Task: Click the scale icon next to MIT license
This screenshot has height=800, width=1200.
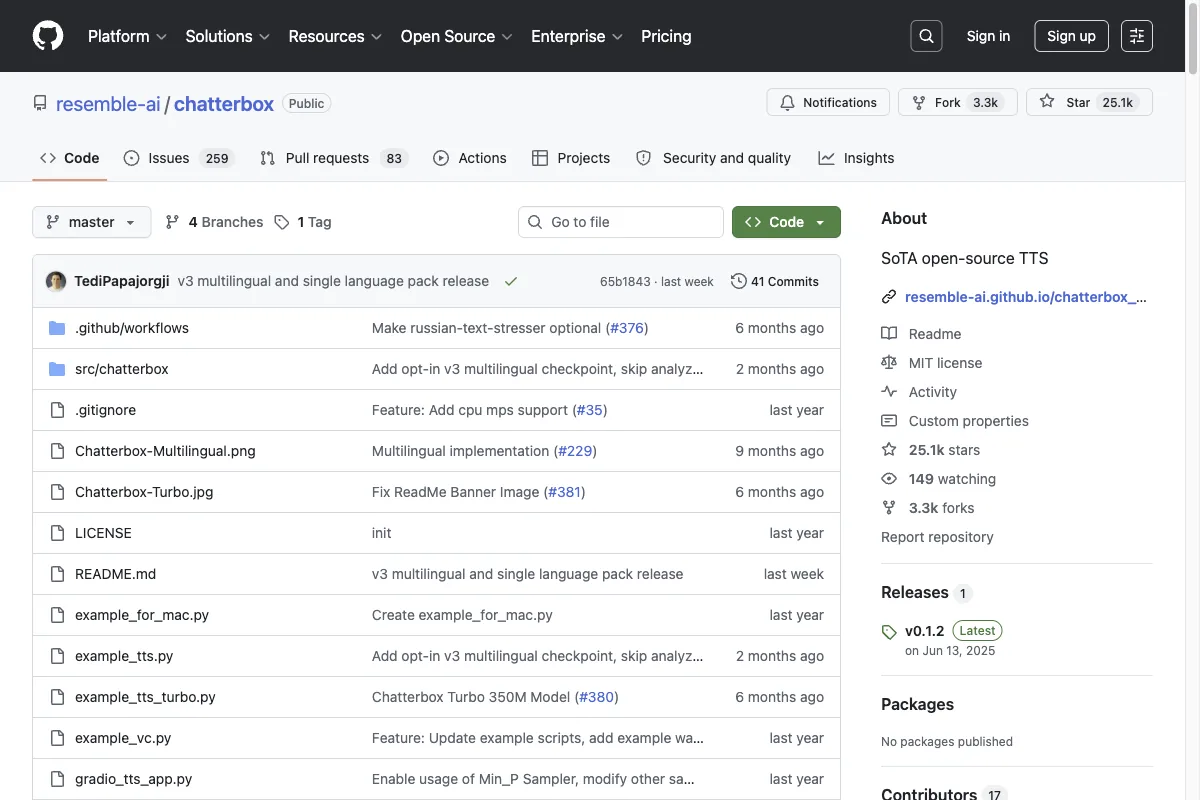Action: click(889, 363)
